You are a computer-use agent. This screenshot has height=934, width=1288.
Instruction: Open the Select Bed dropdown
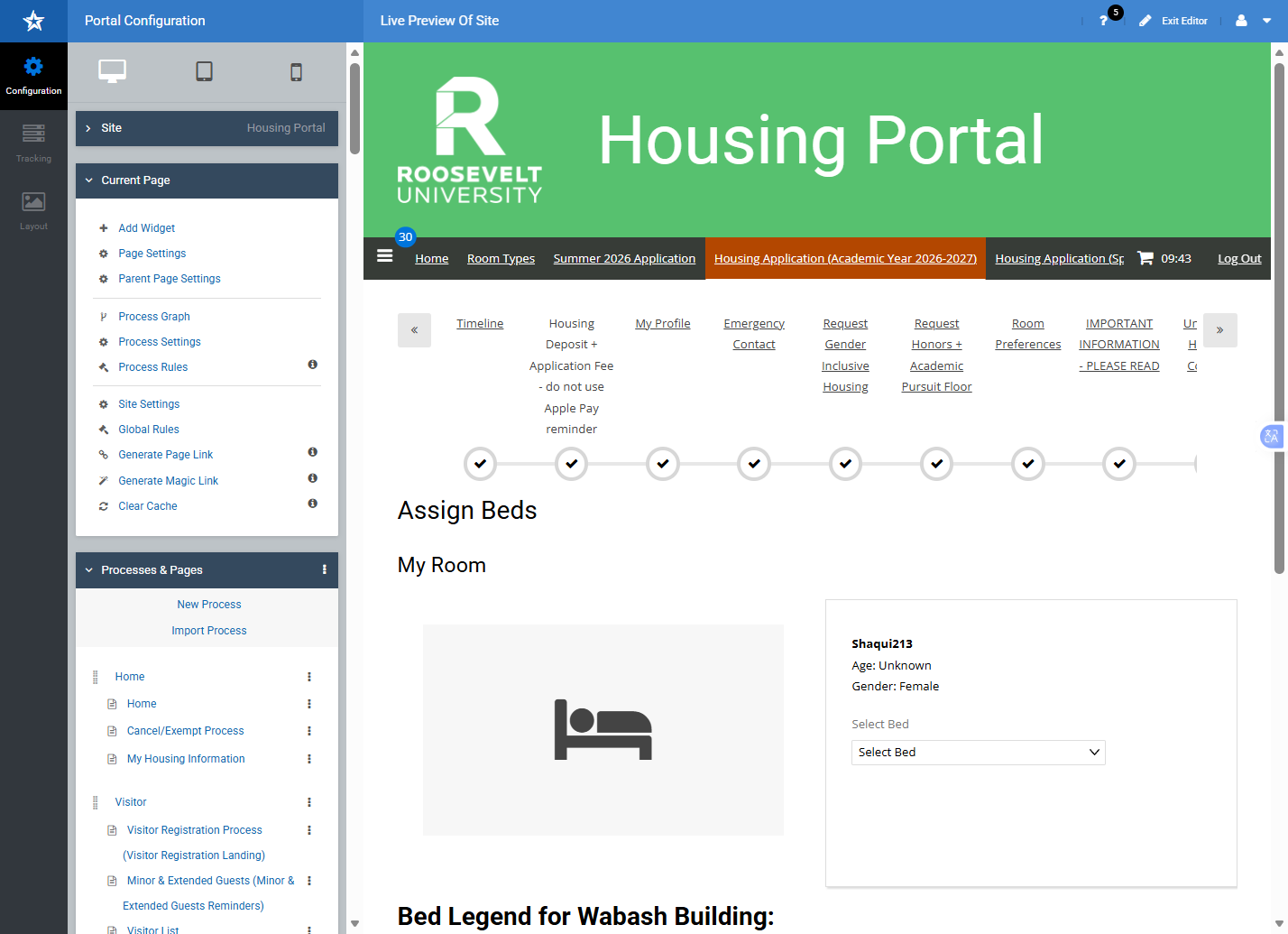pyautogui.click(x=978, y=753)
